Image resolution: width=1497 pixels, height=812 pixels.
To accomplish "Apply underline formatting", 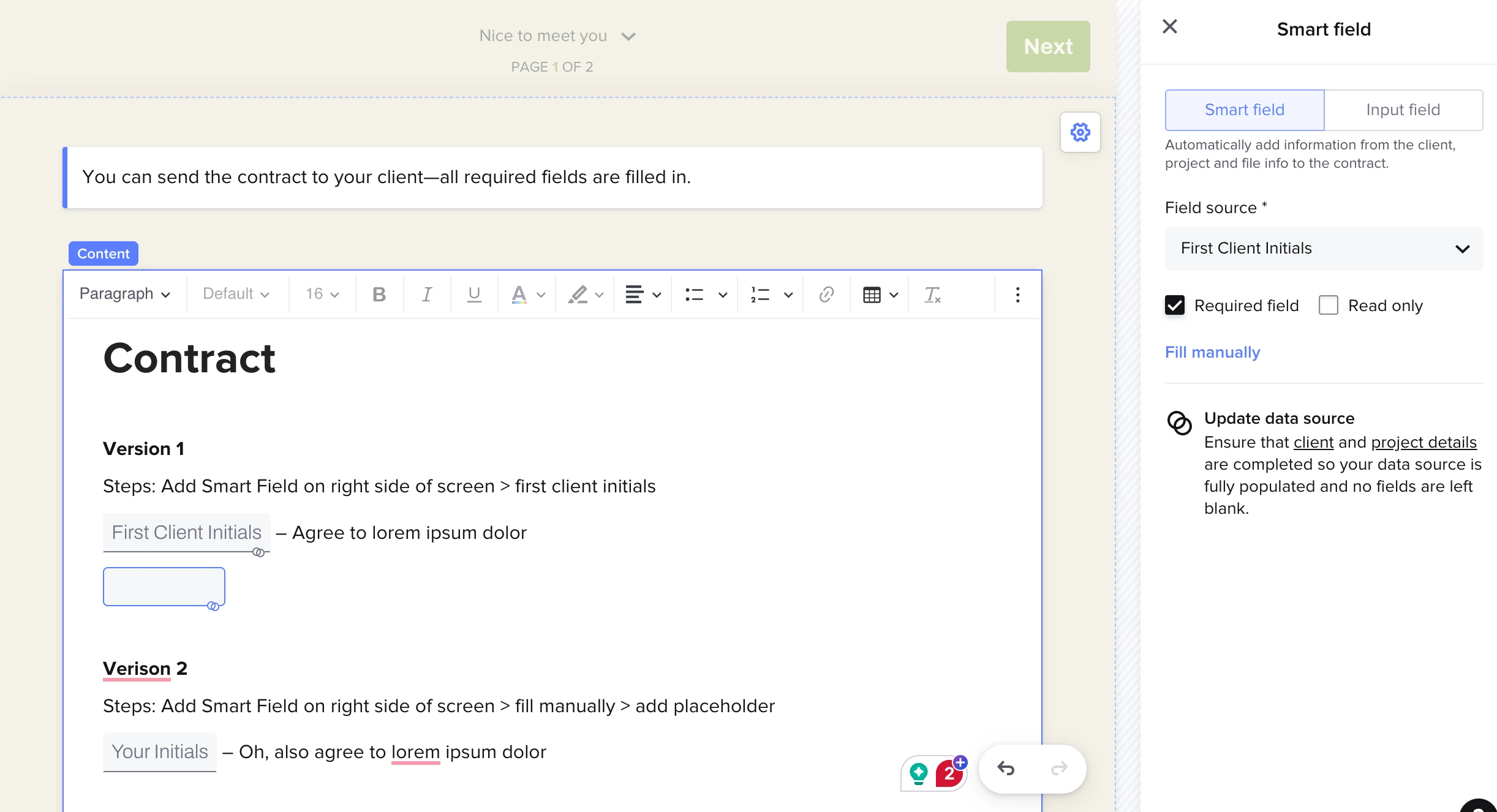I will [474, 295].
